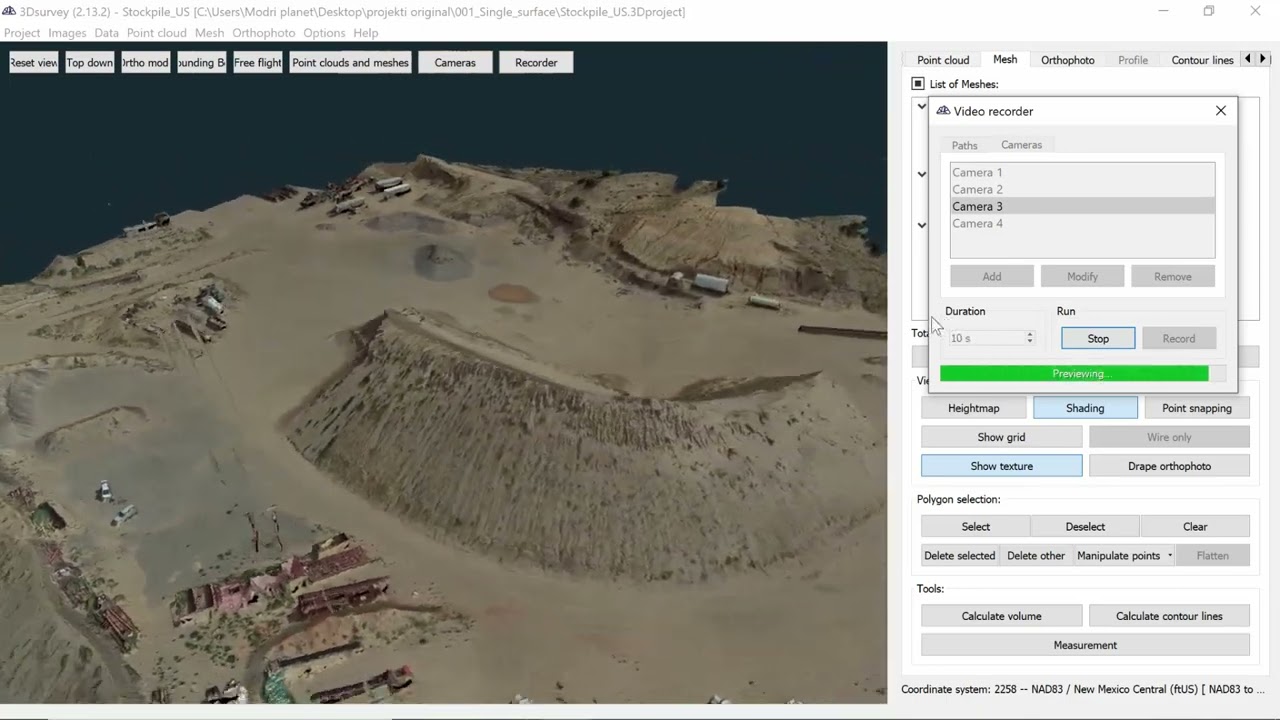1280x720 pixels.
Task: Collapse the second mesh list expander
Action: 921,174
